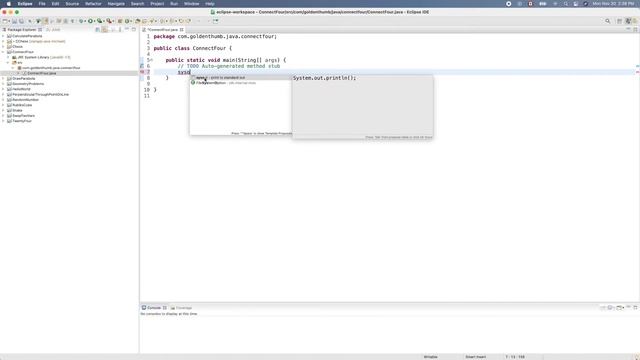Click the Open Type toolbar icon

coord(138,21)
